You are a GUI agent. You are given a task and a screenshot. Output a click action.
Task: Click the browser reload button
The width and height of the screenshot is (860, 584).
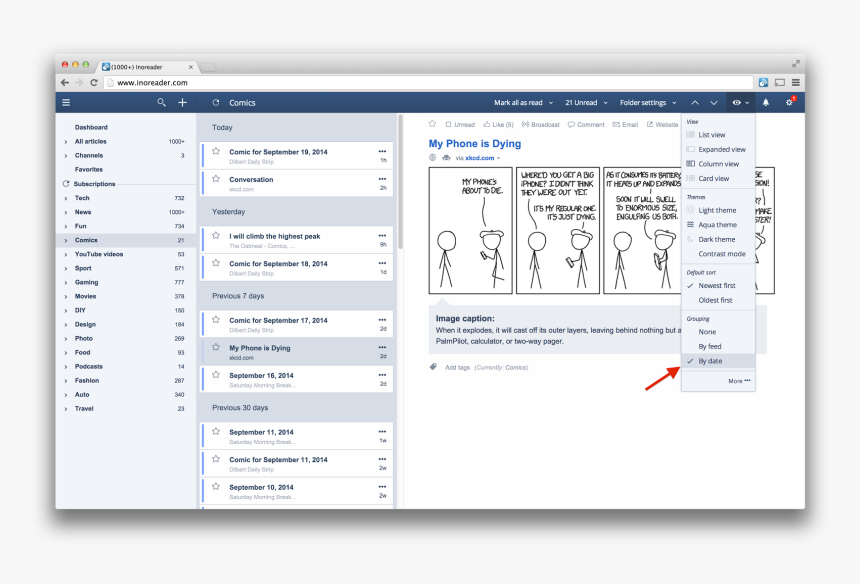(94, 83)
